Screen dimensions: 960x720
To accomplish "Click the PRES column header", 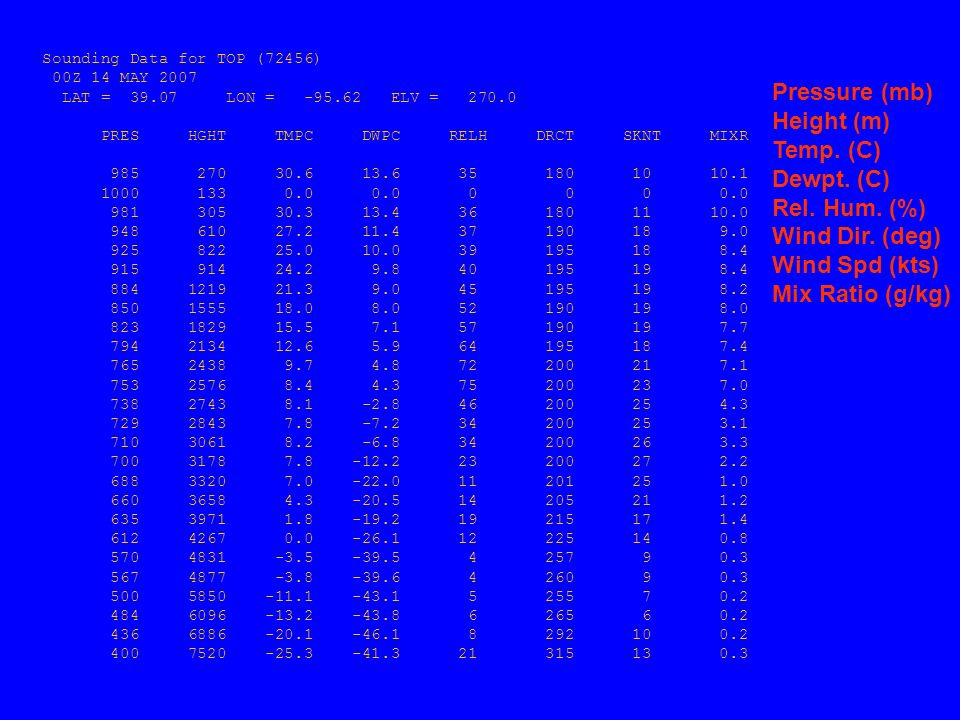I will tap(120, 136).
